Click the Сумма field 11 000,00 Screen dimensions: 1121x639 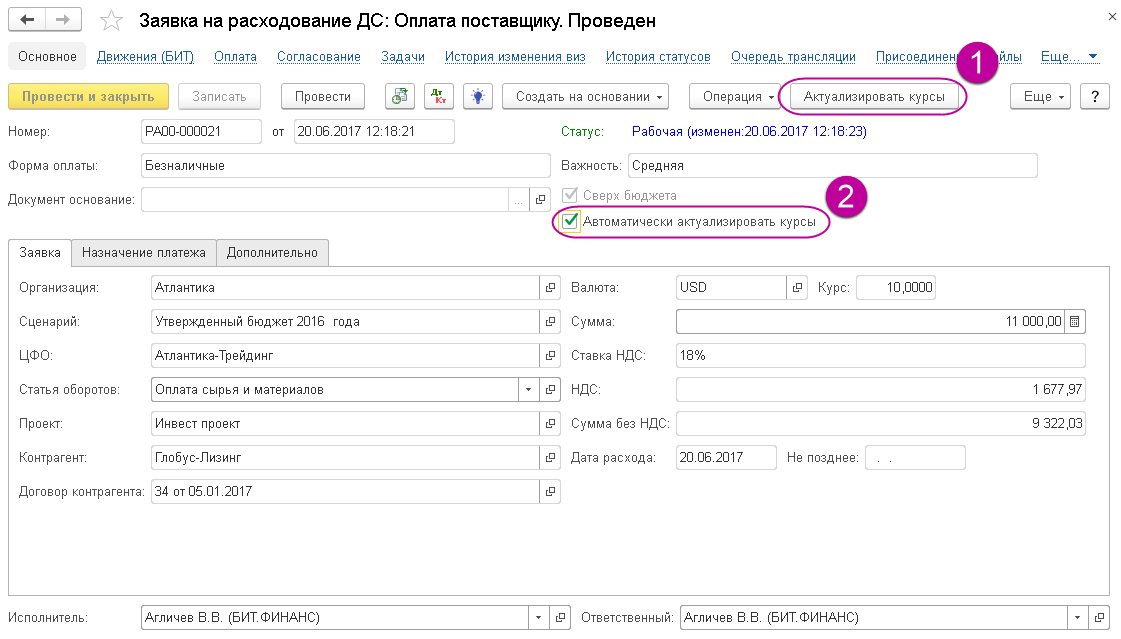(x=870, y=322)
